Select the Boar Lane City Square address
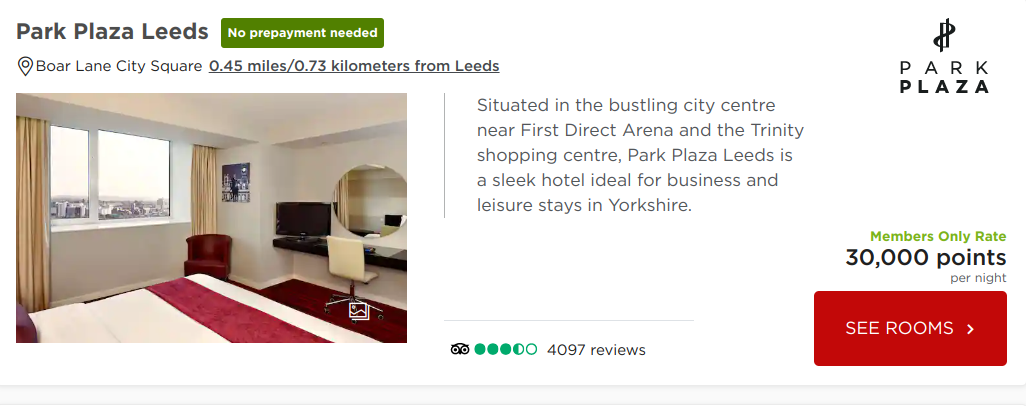 pos(119,66)
